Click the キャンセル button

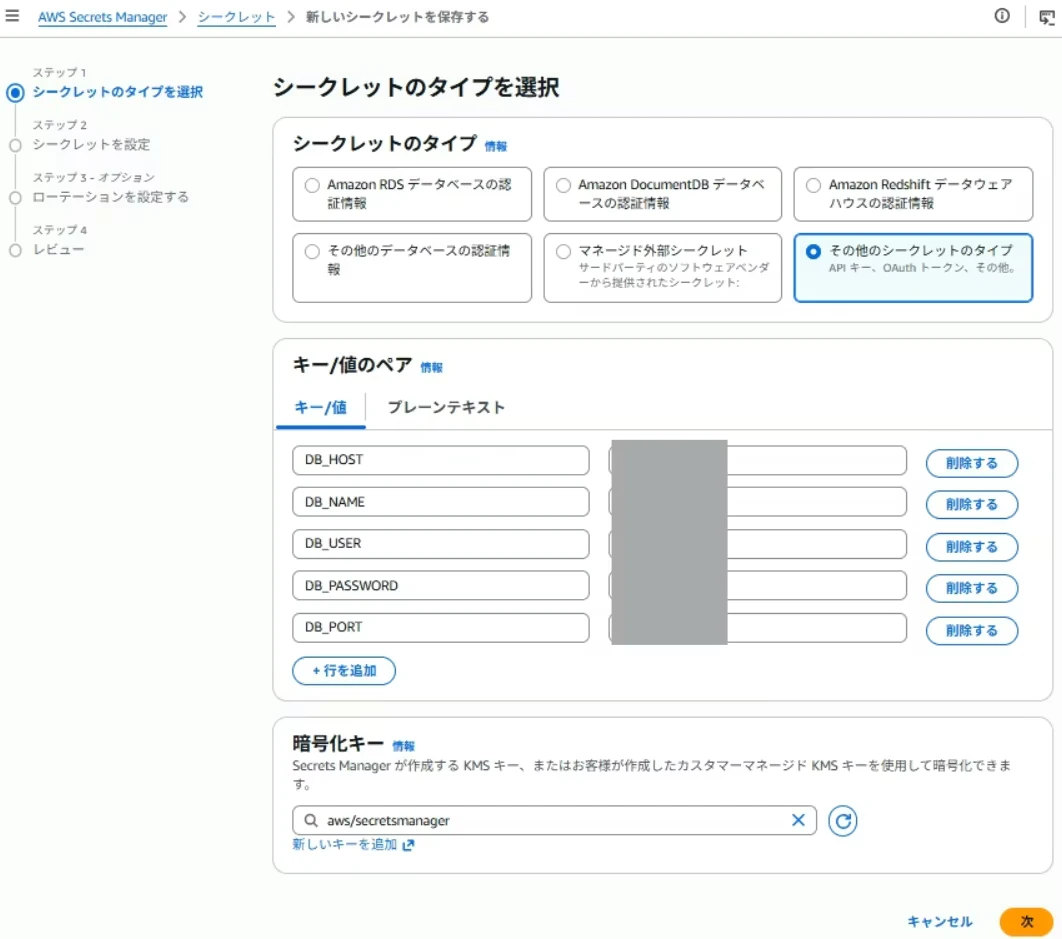(939, 921)
